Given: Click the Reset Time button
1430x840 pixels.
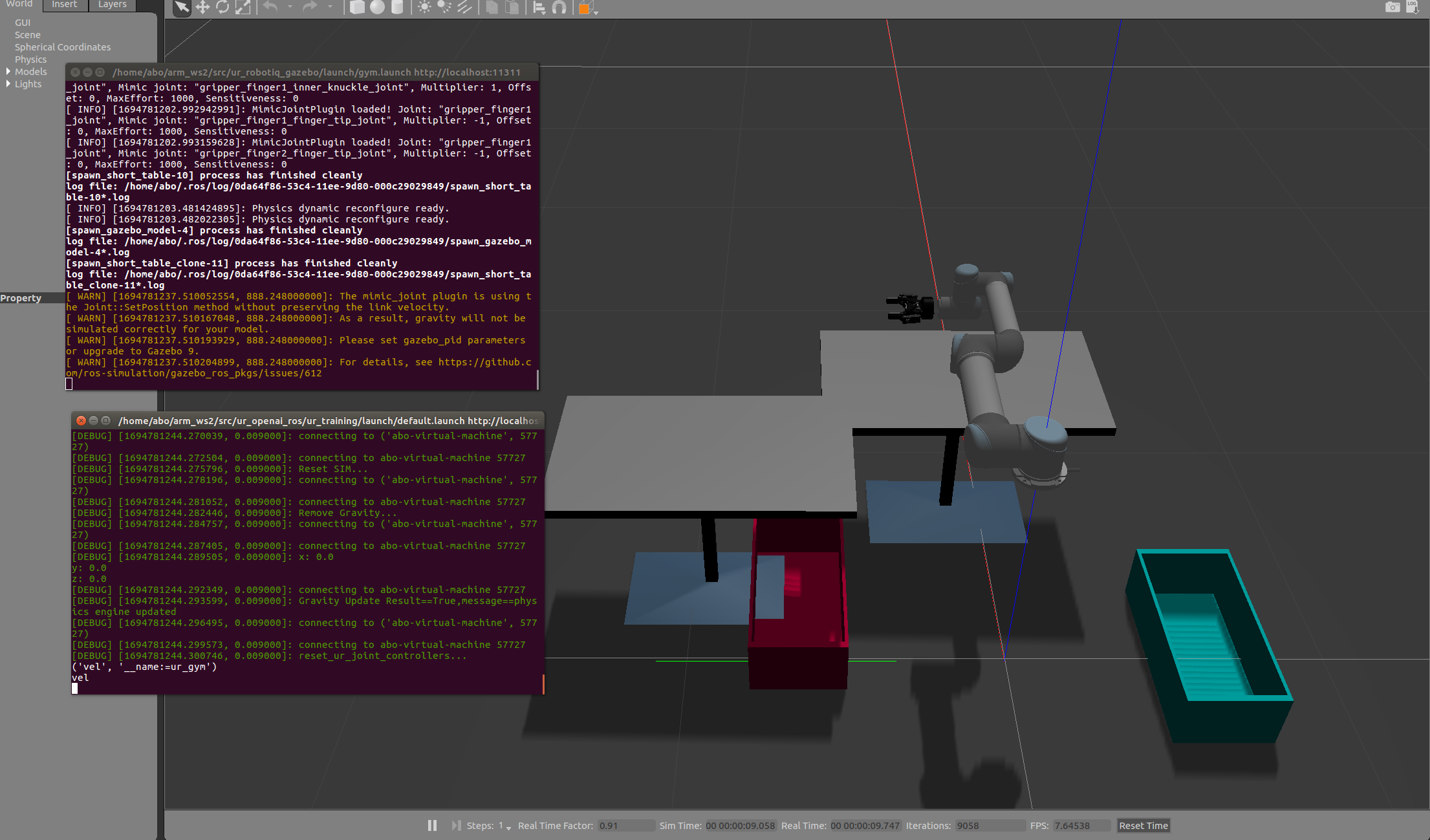Looking at the screenshot, I should pos(1142,825).
